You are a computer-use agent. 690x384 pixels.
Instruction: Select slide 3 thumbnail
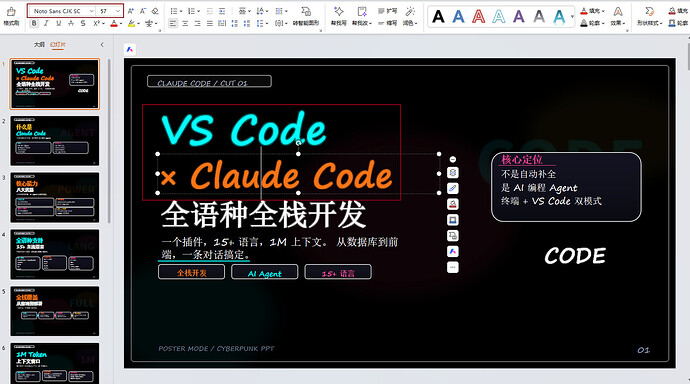[55, 197]
